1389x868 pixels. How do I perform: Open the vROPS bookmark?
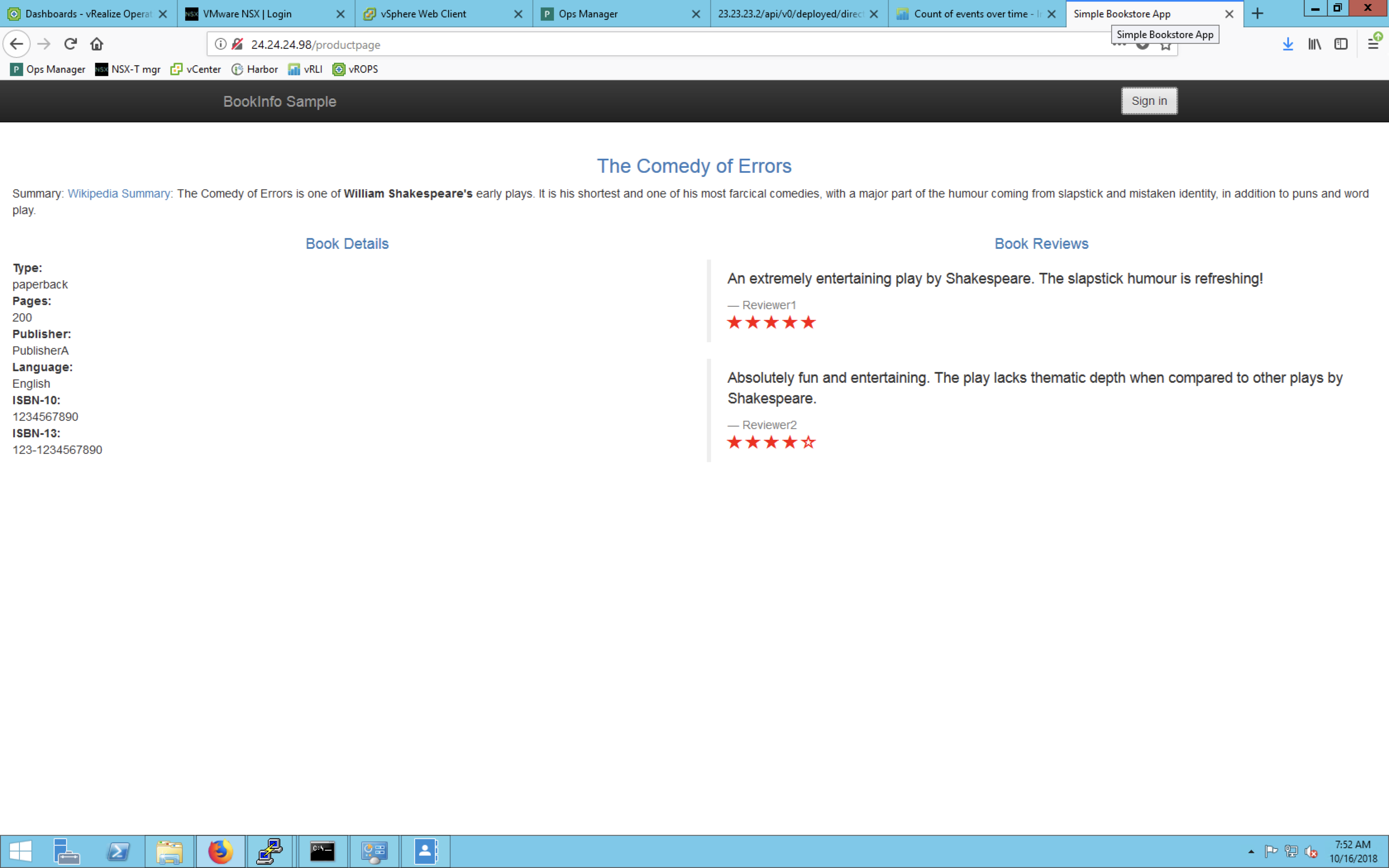pos(355,69)
